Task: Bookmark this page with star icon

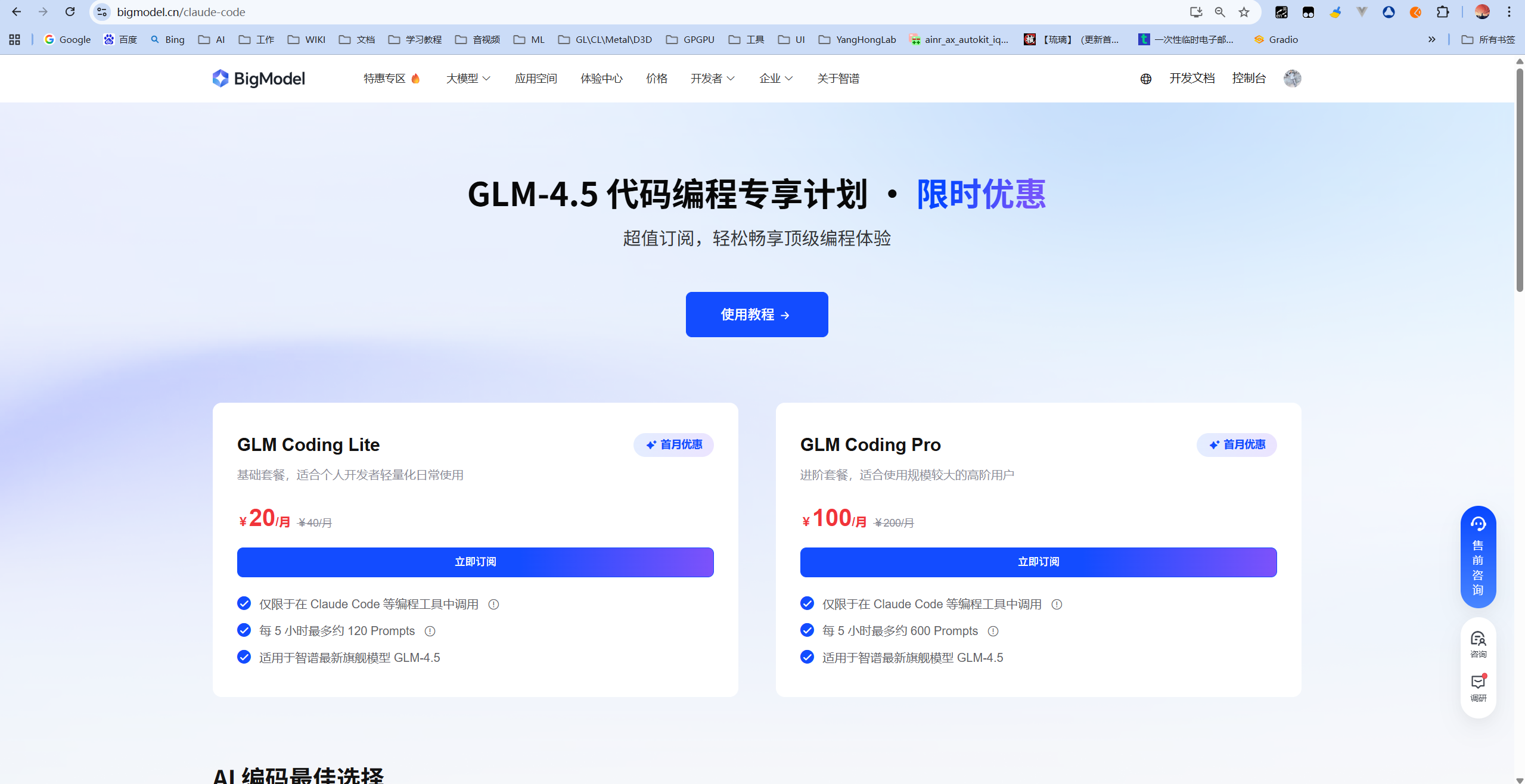Action: pyautogui.click(x=1244, y=12)
